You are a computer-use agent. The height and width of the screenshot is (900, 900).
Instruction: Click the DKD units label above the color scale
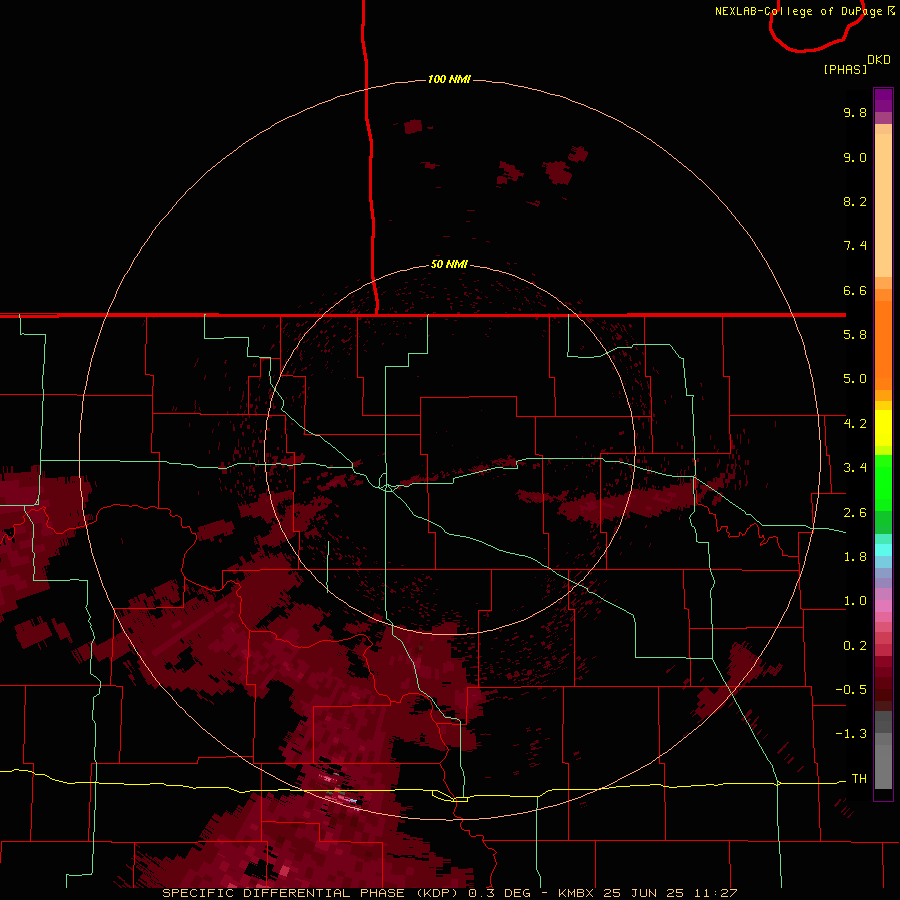(879, 60)
